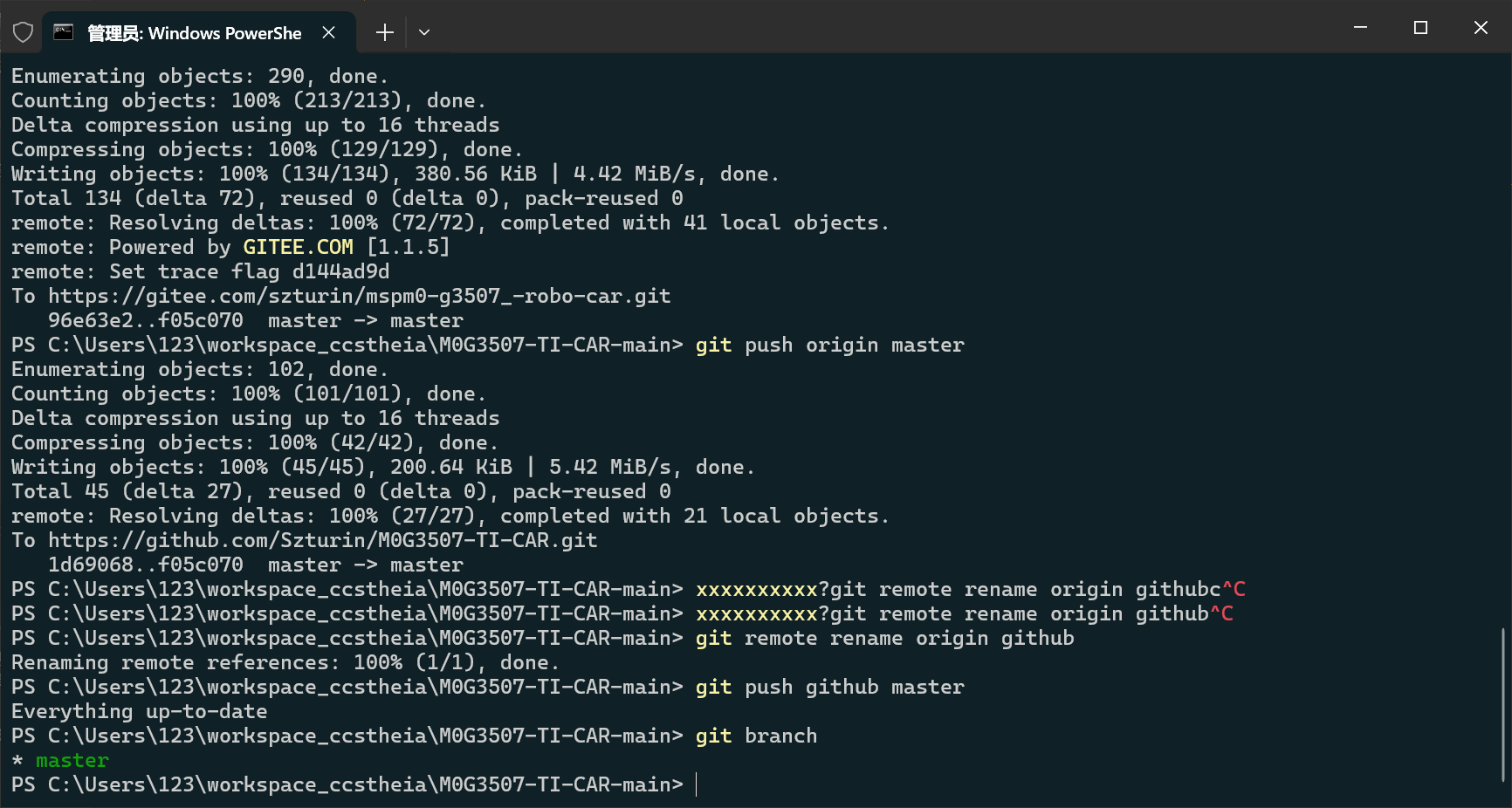Viewport: 1512px width, 808px height.
Task: Click the terminal vertical scrollbar thumb
Action: pos(1502,703)
